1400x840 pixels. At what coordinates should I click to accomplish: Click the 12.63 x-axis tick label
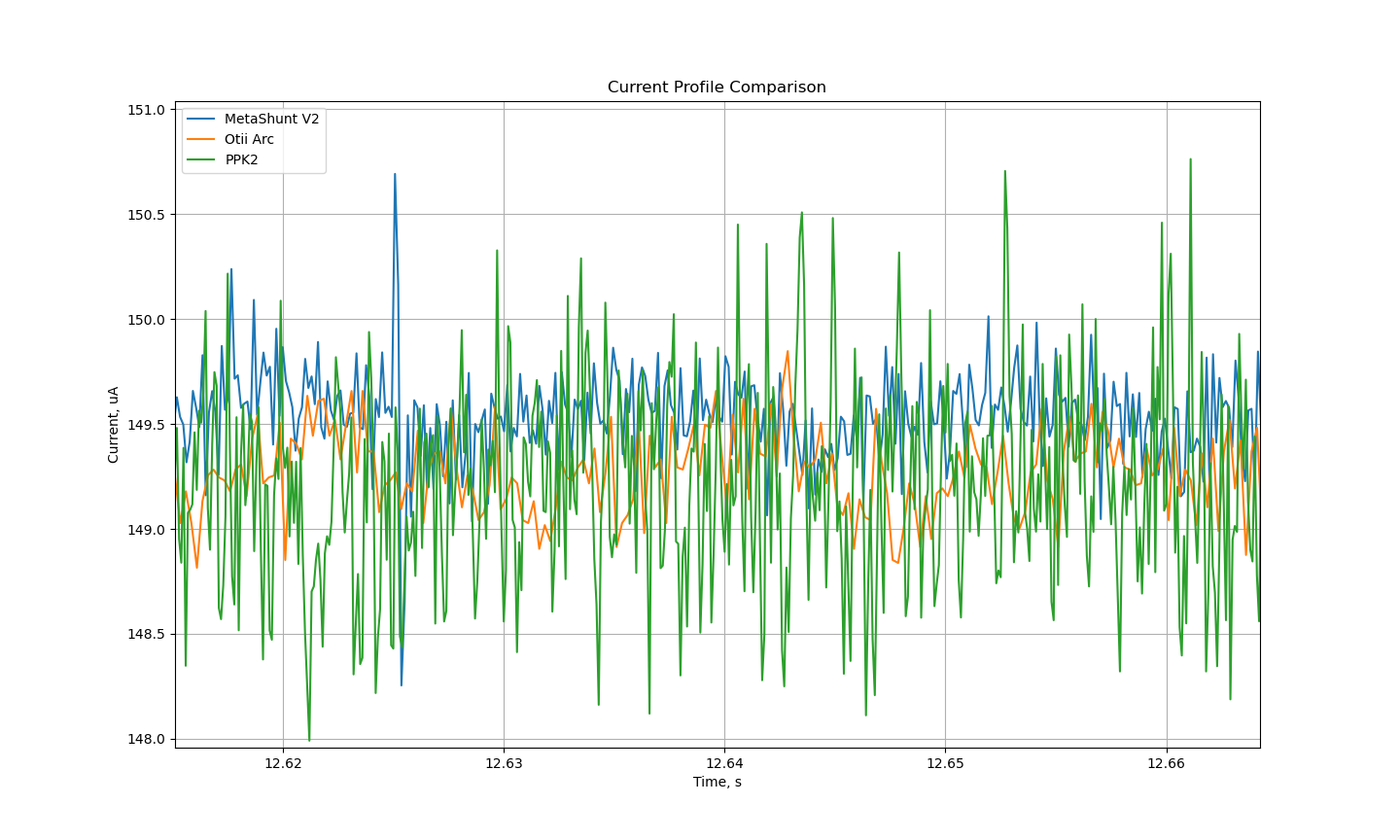[504, 763]
